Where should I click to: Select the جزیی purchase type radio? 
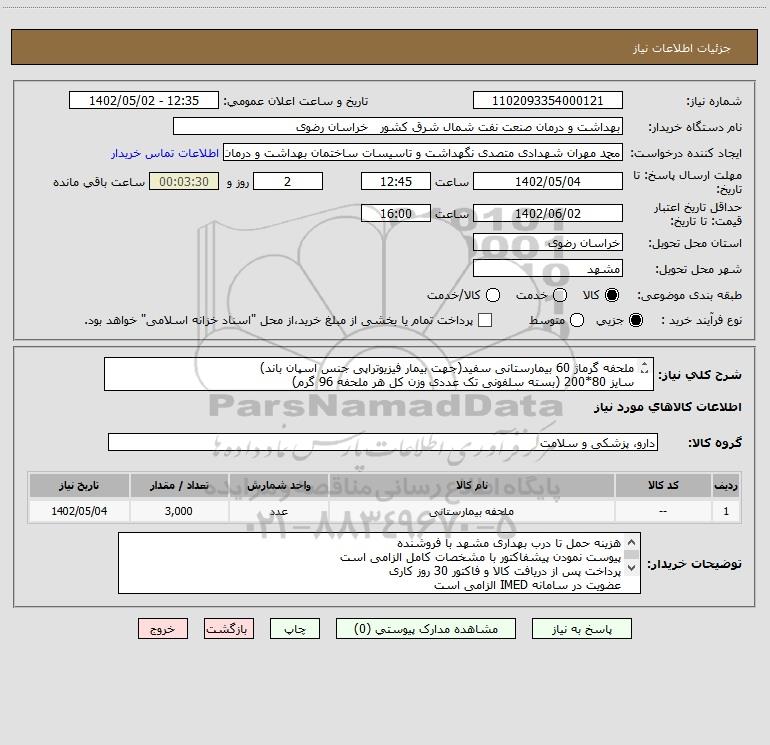pyautogui.click(x=635, y=321)
